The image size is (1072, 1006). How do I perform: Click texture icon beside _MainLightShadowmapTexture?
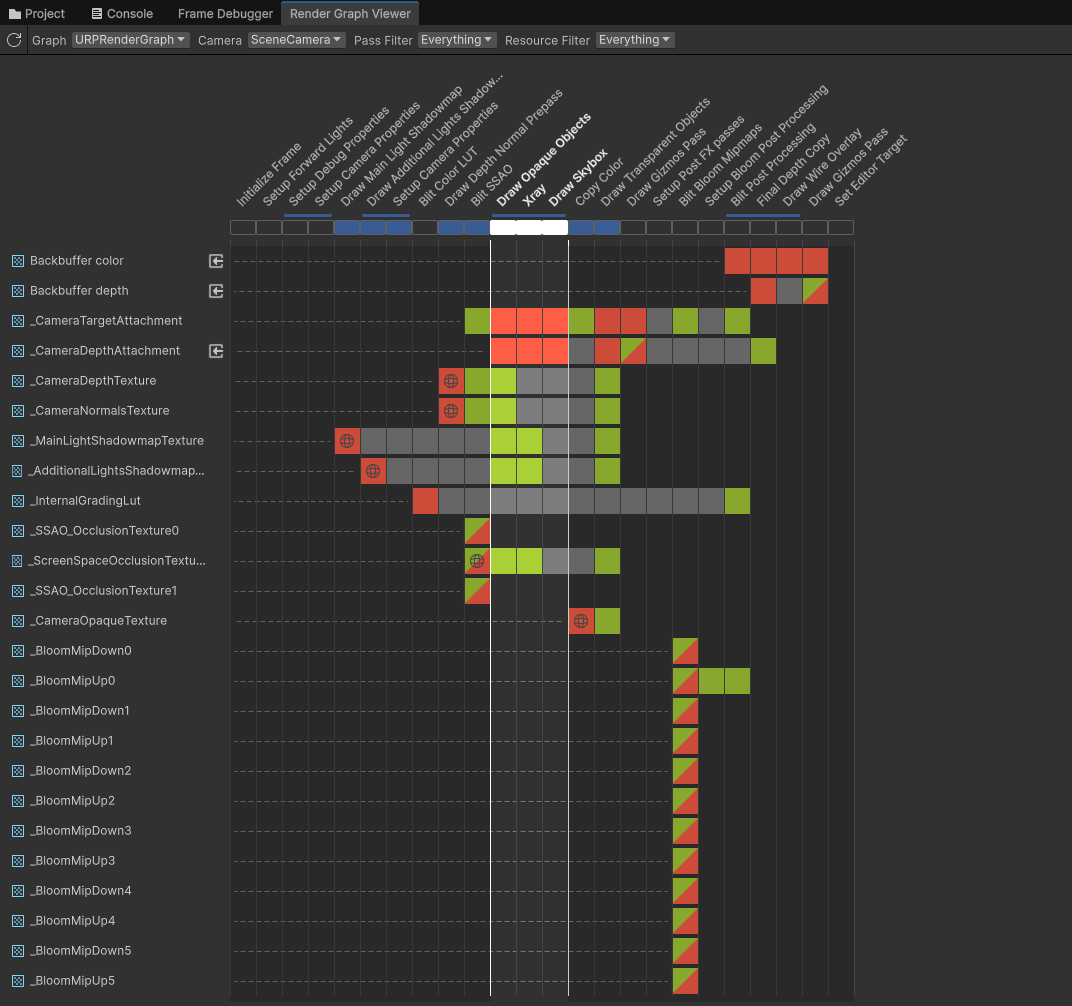point(18,441)
